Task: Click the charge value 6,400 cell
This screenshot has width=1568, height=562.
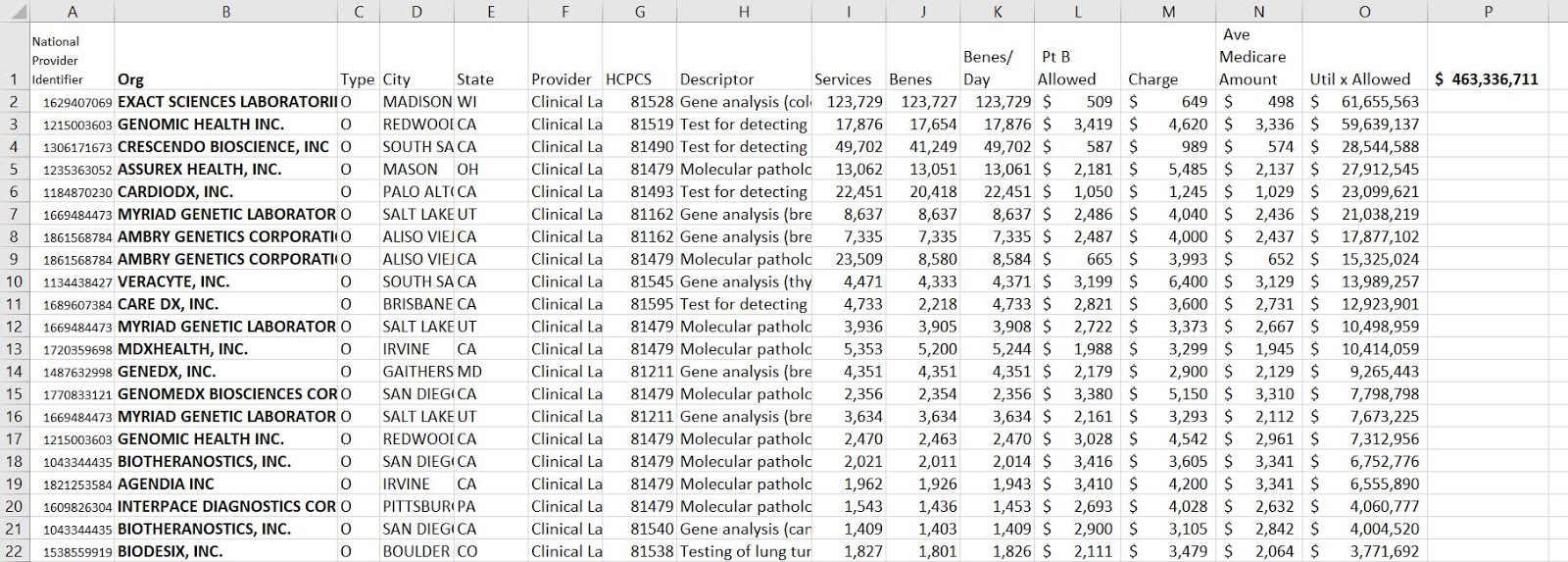Action: point(1168,281)
